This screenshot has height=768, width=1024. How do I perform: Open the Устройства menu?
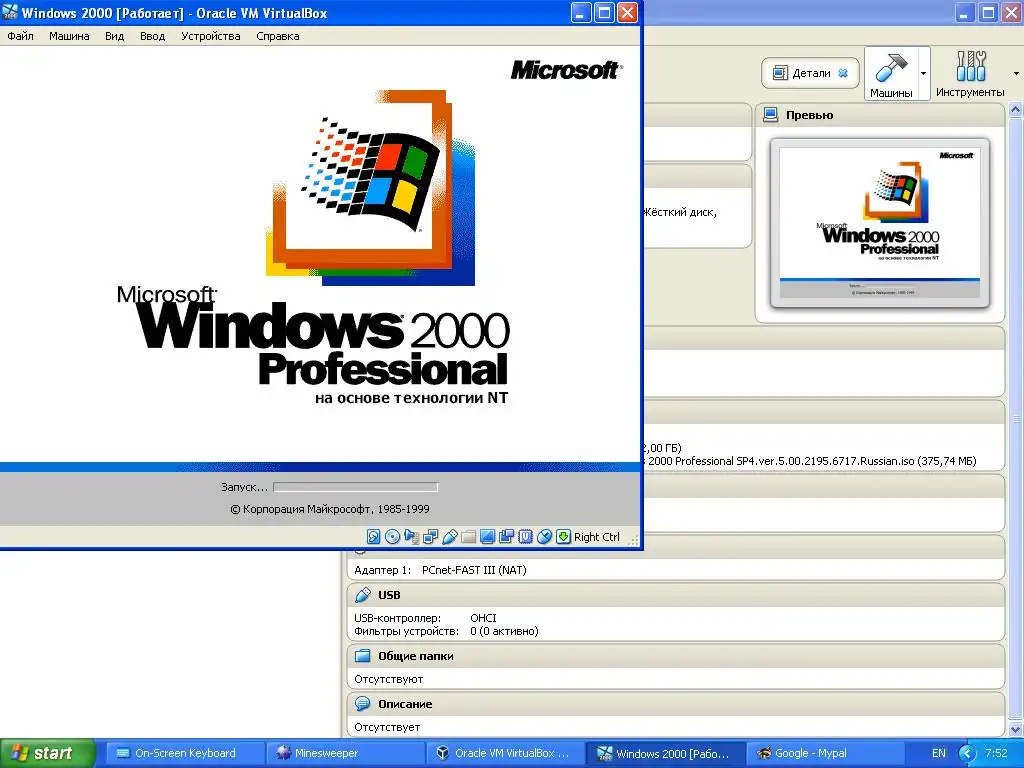pos(210,36)
